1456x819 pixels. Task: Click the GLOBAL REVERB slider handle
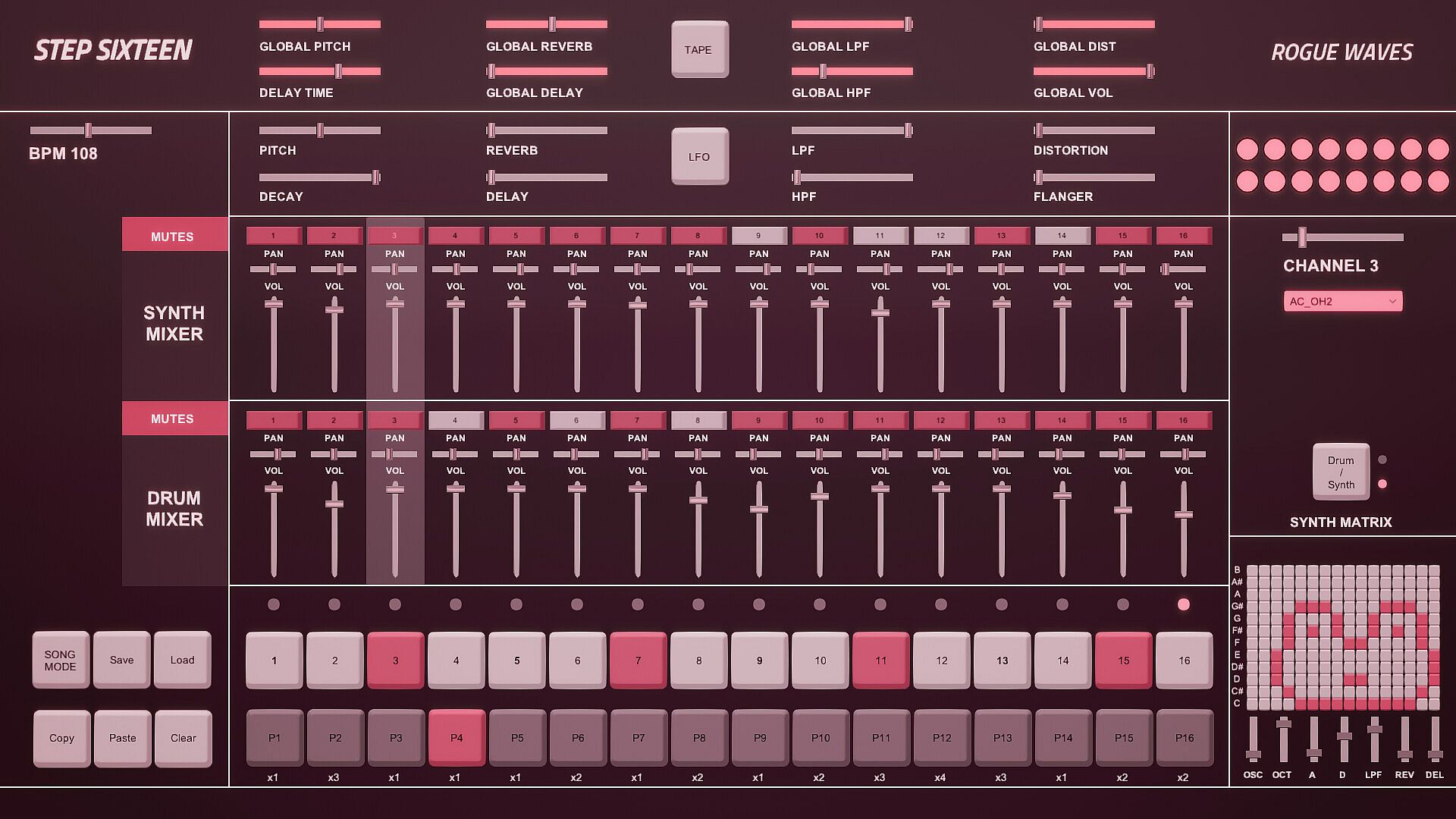[x=552, y=24]
